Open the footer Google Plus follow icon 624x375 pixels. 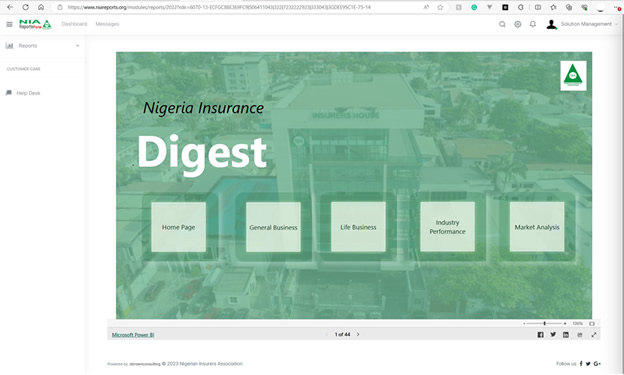[597, 363]
